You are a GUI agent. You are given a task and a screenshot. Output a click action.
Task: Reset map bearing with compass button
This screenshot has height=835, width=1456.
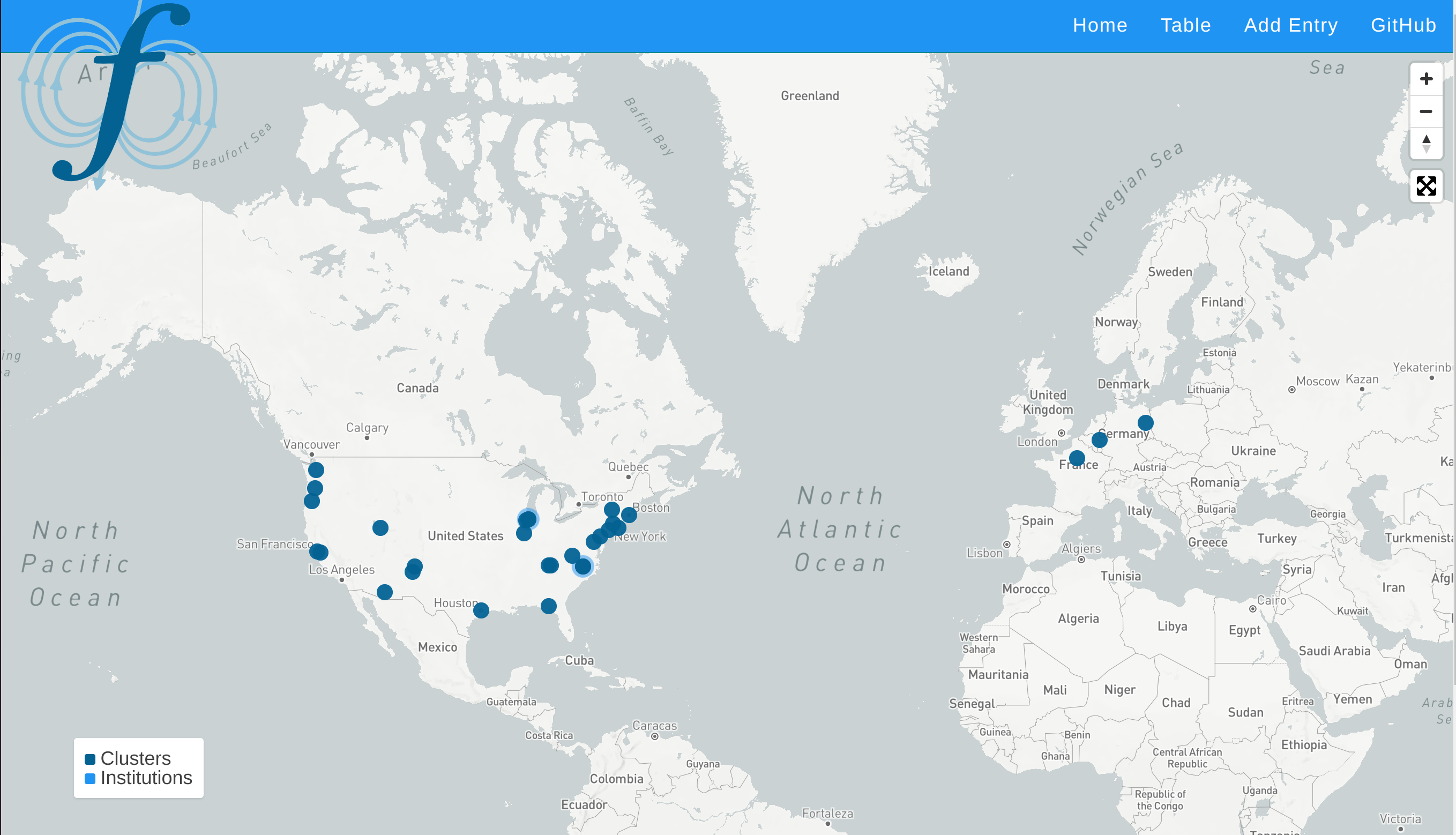[1425, 144]
